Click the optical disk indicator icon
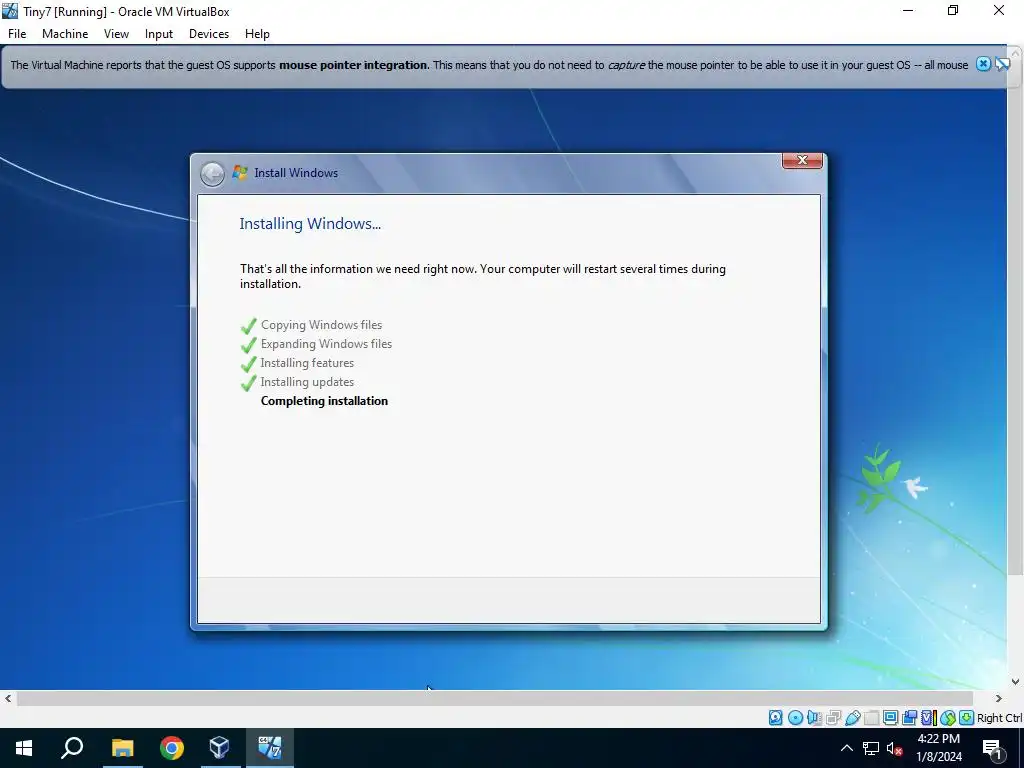 [x=795, y=718]
